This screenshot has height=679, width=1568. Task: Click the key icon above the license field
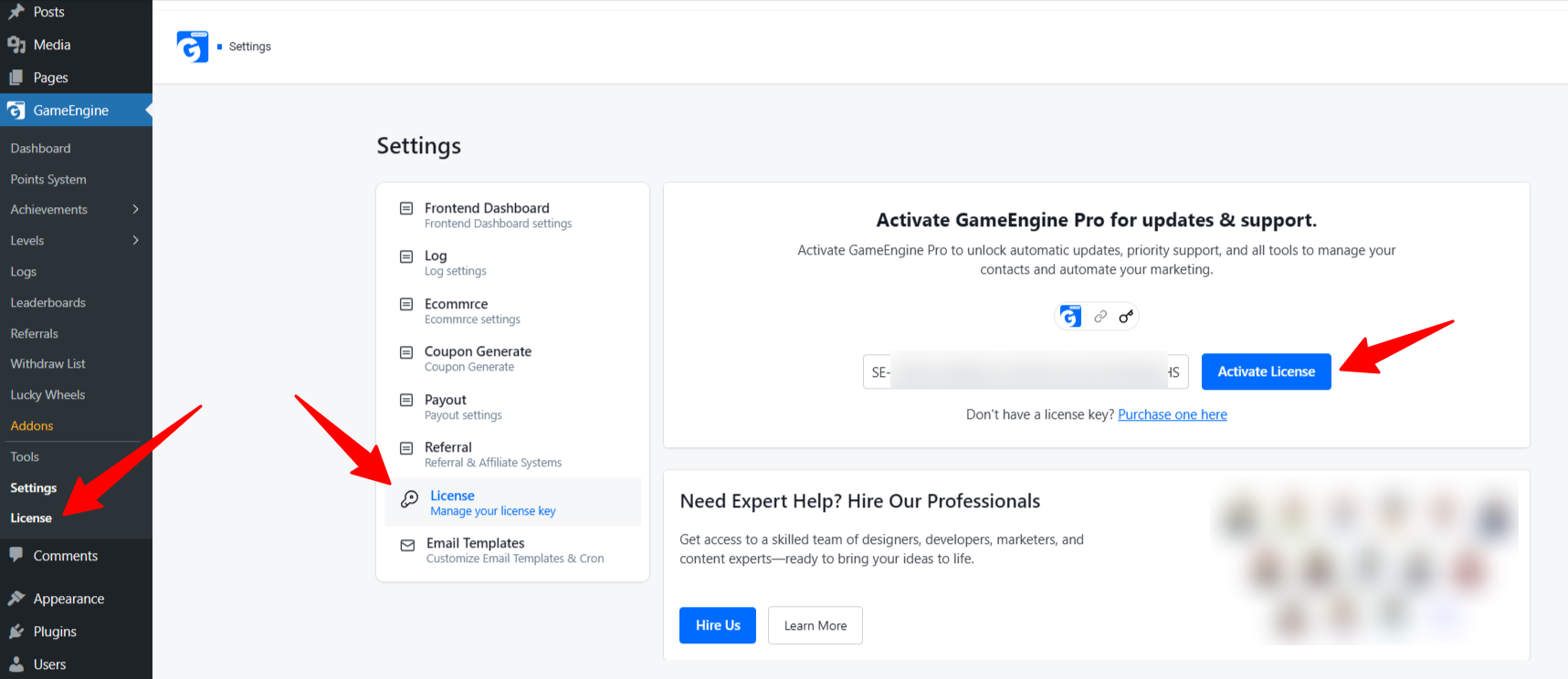click(1126, 316)
